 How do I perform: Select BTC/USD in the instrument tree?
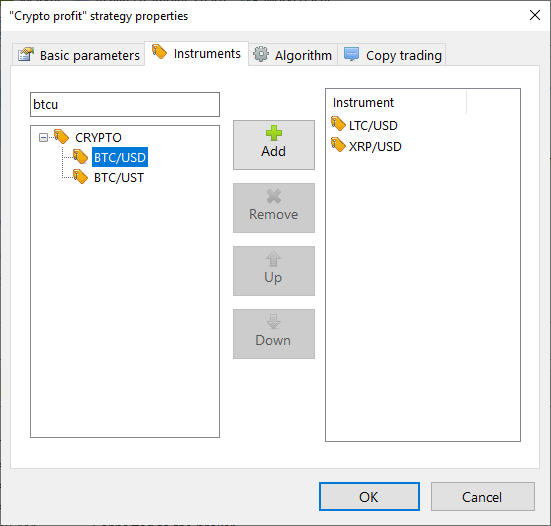point(120,157)
